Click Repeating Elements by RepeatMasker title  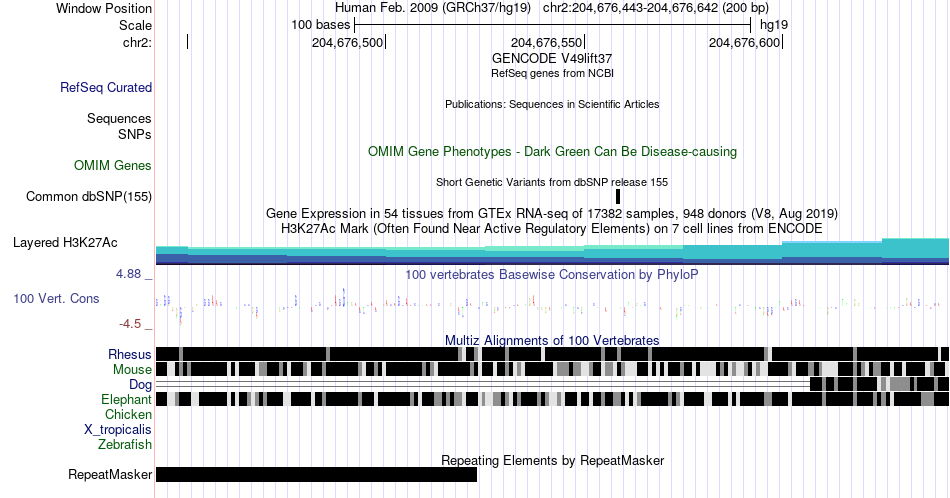[552, 460]
